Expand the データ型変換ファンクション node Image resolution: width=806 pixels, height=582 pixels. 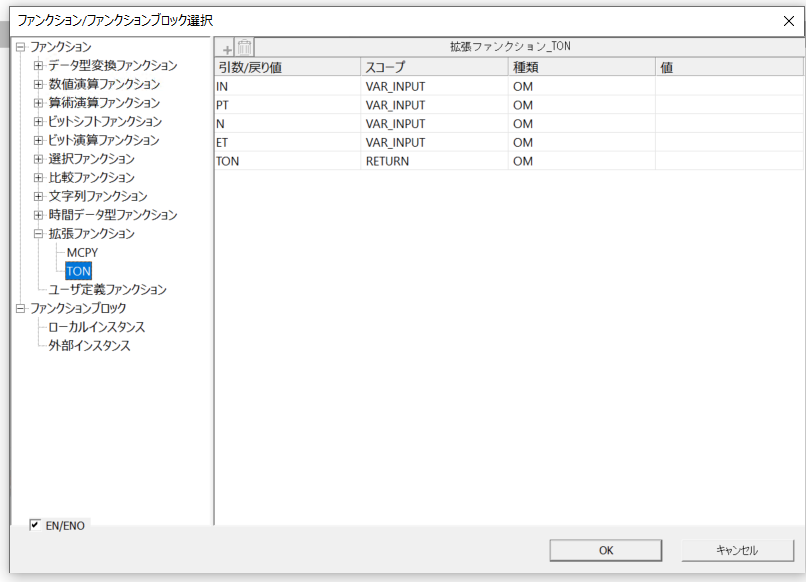click(39, 66)
